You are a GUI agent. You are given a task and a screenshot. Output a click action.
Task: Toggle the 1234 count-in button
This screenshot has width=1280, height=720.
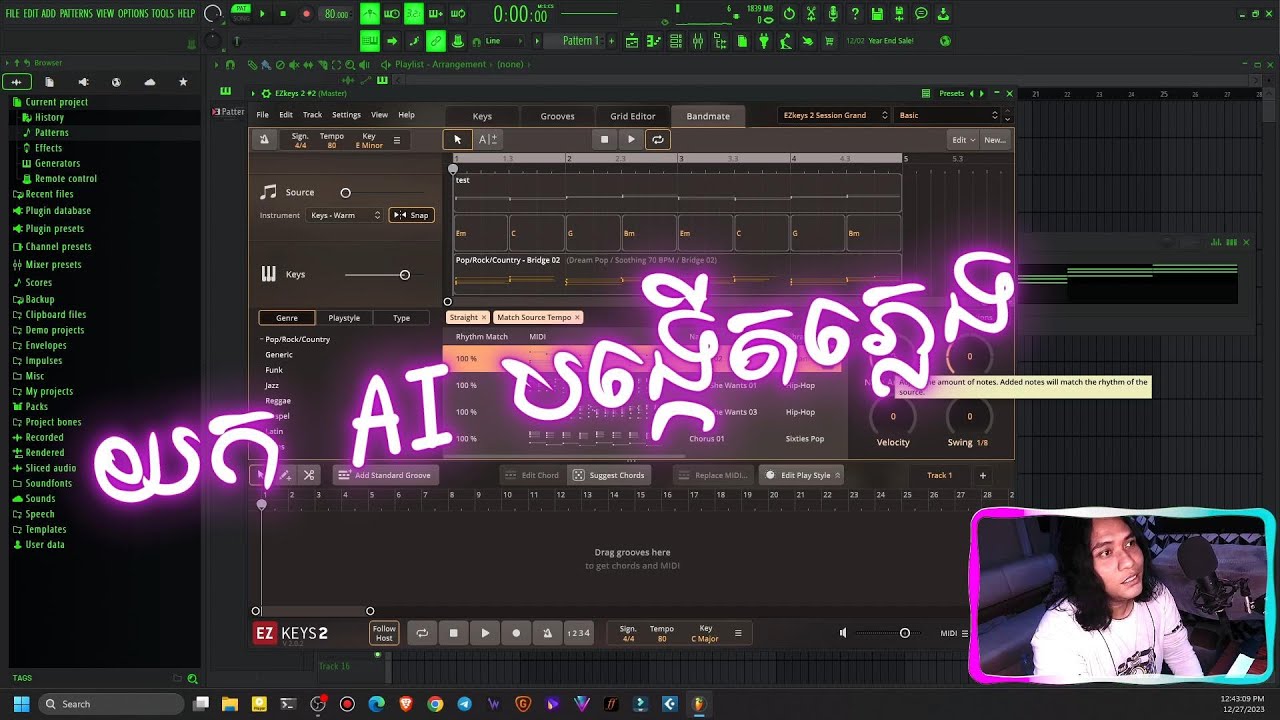[578, 633]
